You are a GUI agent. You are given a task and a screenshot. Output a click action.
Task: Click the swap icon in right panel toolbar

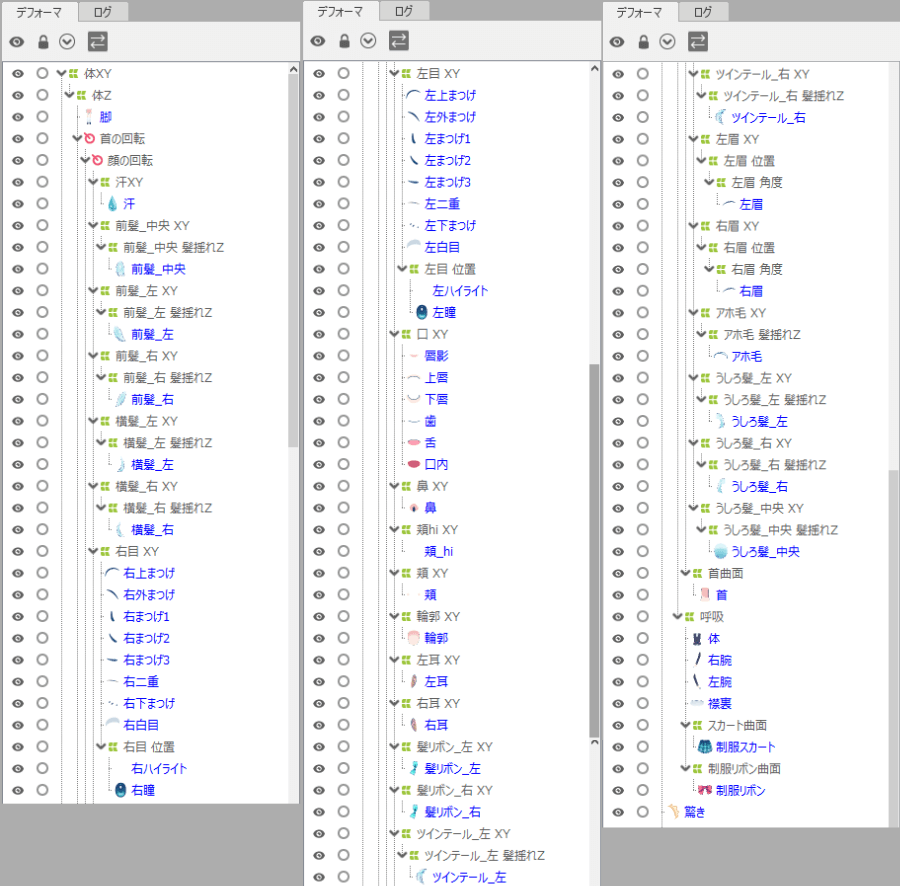tap(698, 41)
